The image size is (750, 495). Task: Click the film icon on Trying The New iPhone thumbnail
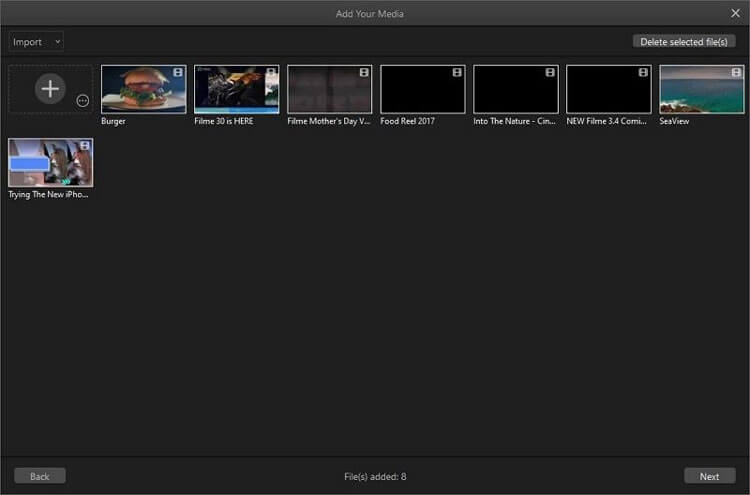click(85, 145)
